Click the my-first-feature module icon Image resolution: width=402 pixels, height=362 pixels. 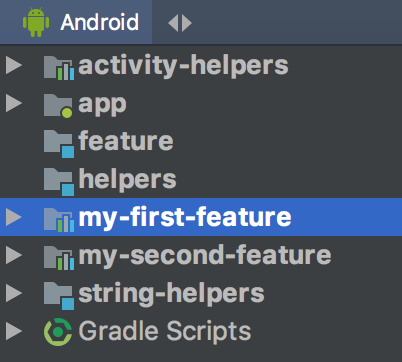tap(59, 220)
